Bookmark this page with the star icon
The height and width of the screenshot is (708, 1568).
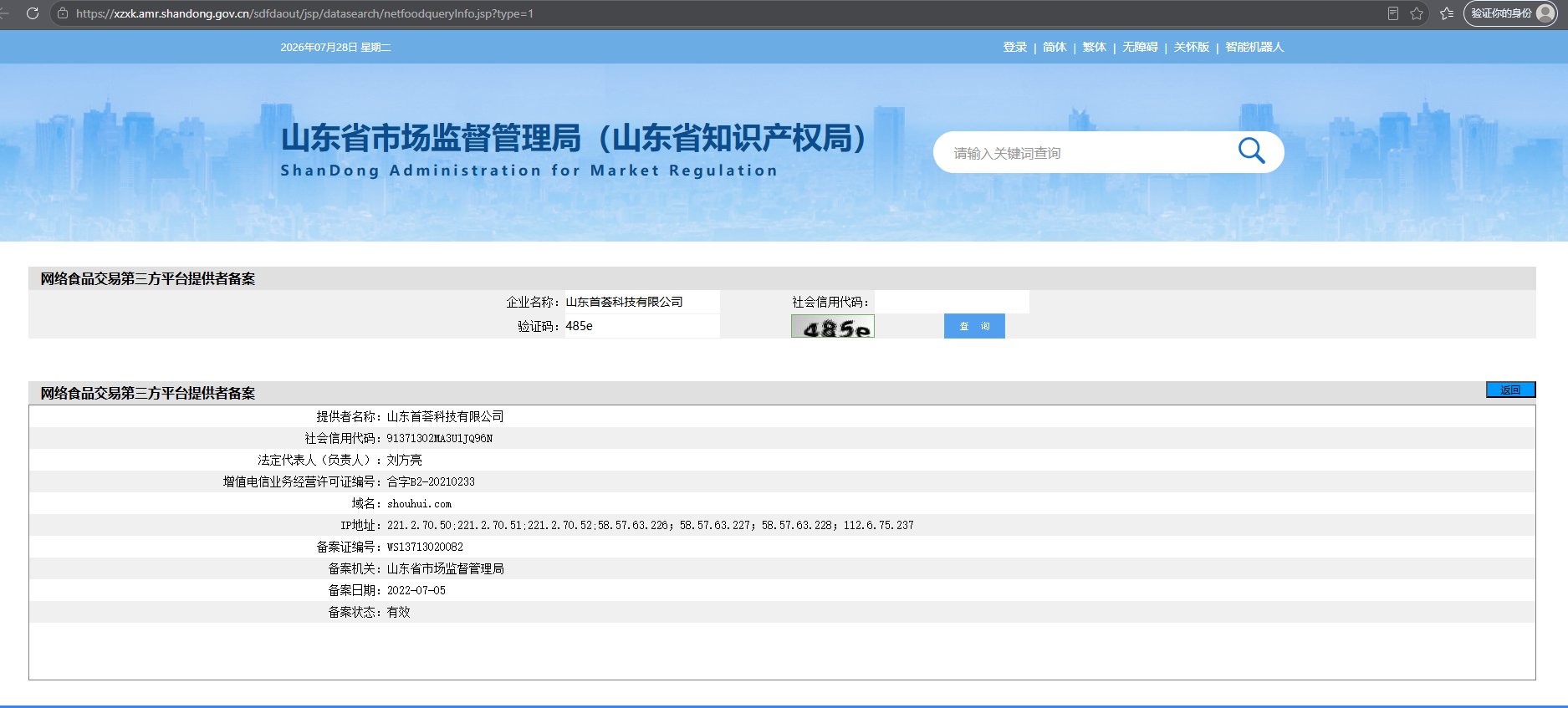[1417, 13]
